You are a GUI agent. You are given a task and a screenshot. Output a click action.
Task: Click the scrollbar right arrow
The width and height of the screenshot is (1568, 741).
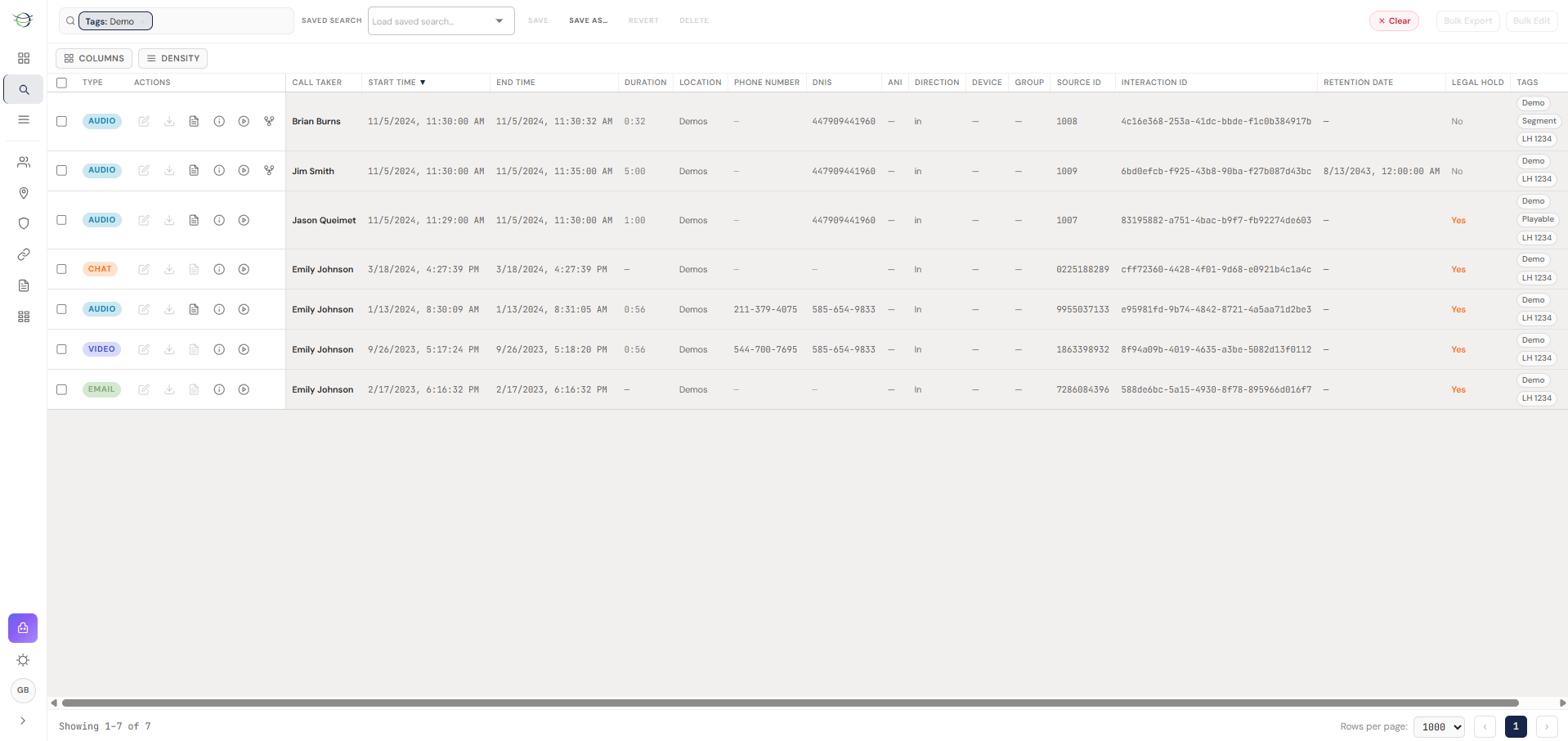click(x=1562, y=703)
